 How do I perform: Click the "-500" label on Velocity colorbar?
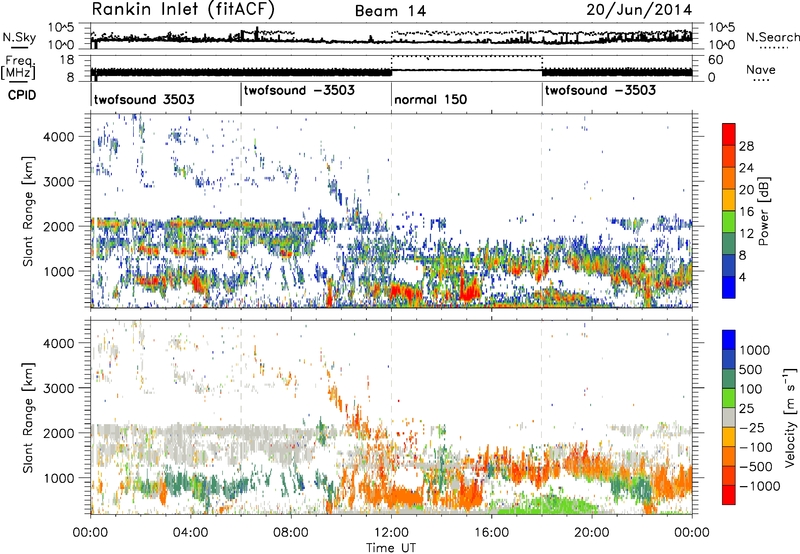(x=756, y=466)
